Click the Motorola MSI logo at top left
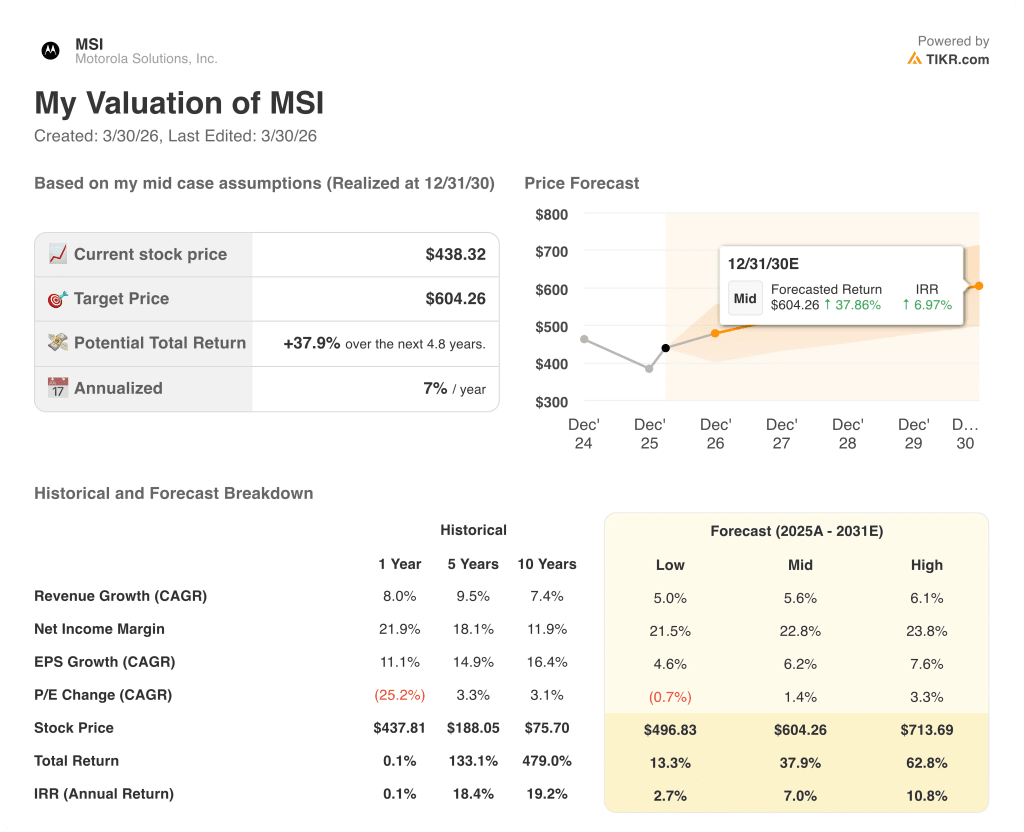 click(48, 50)
